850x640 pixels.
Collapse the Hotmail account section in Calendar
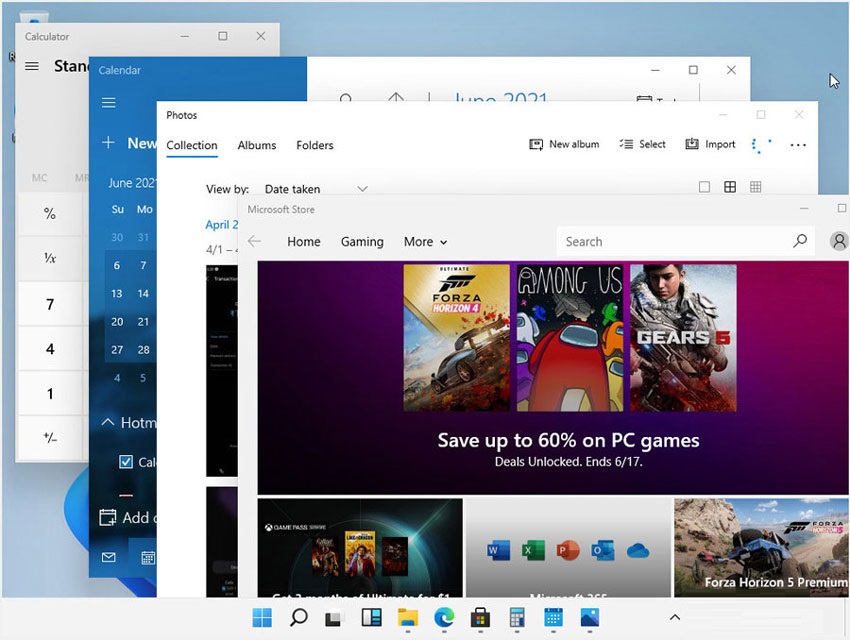pyautogui.click(x=108, y=422)
